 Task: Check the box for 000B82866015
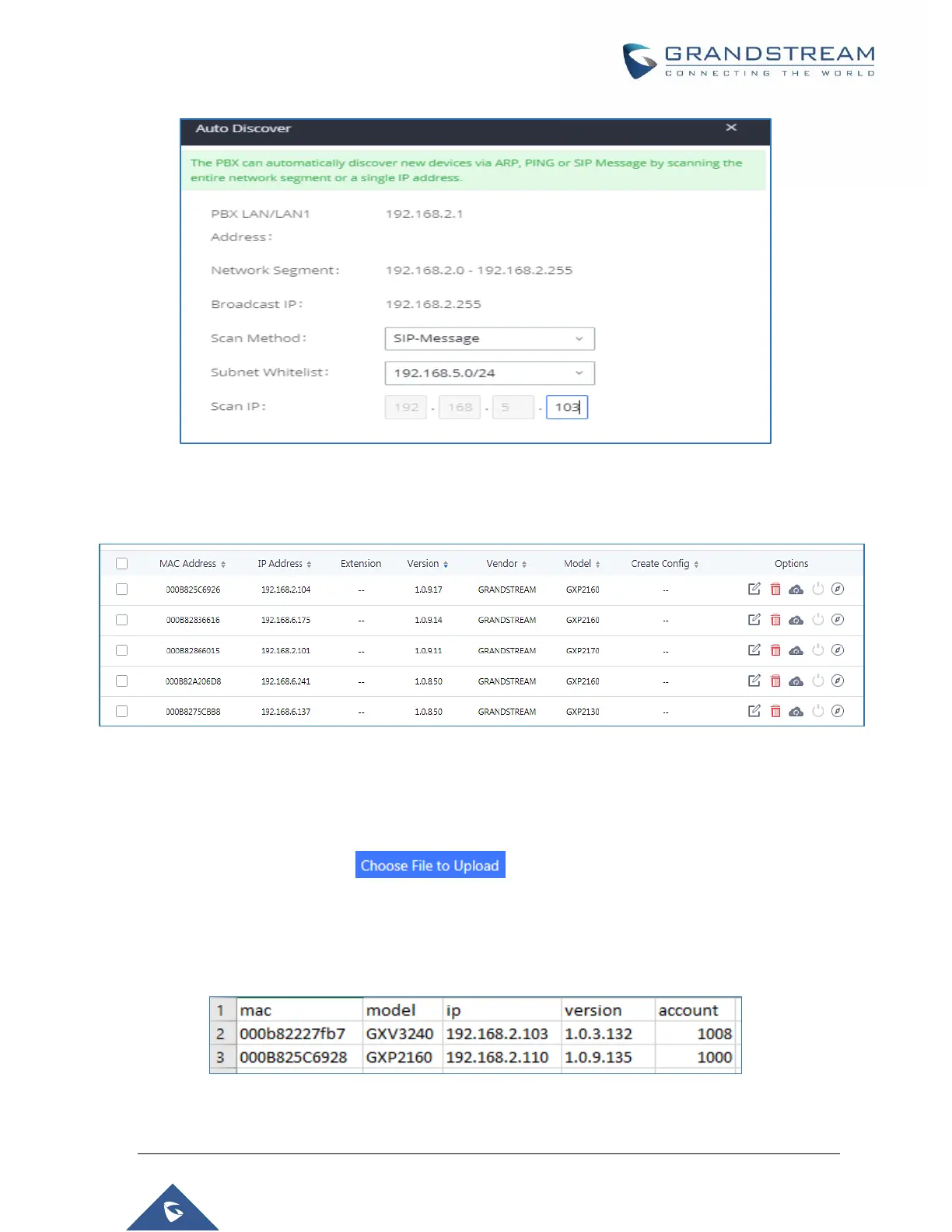click(121, 650)
